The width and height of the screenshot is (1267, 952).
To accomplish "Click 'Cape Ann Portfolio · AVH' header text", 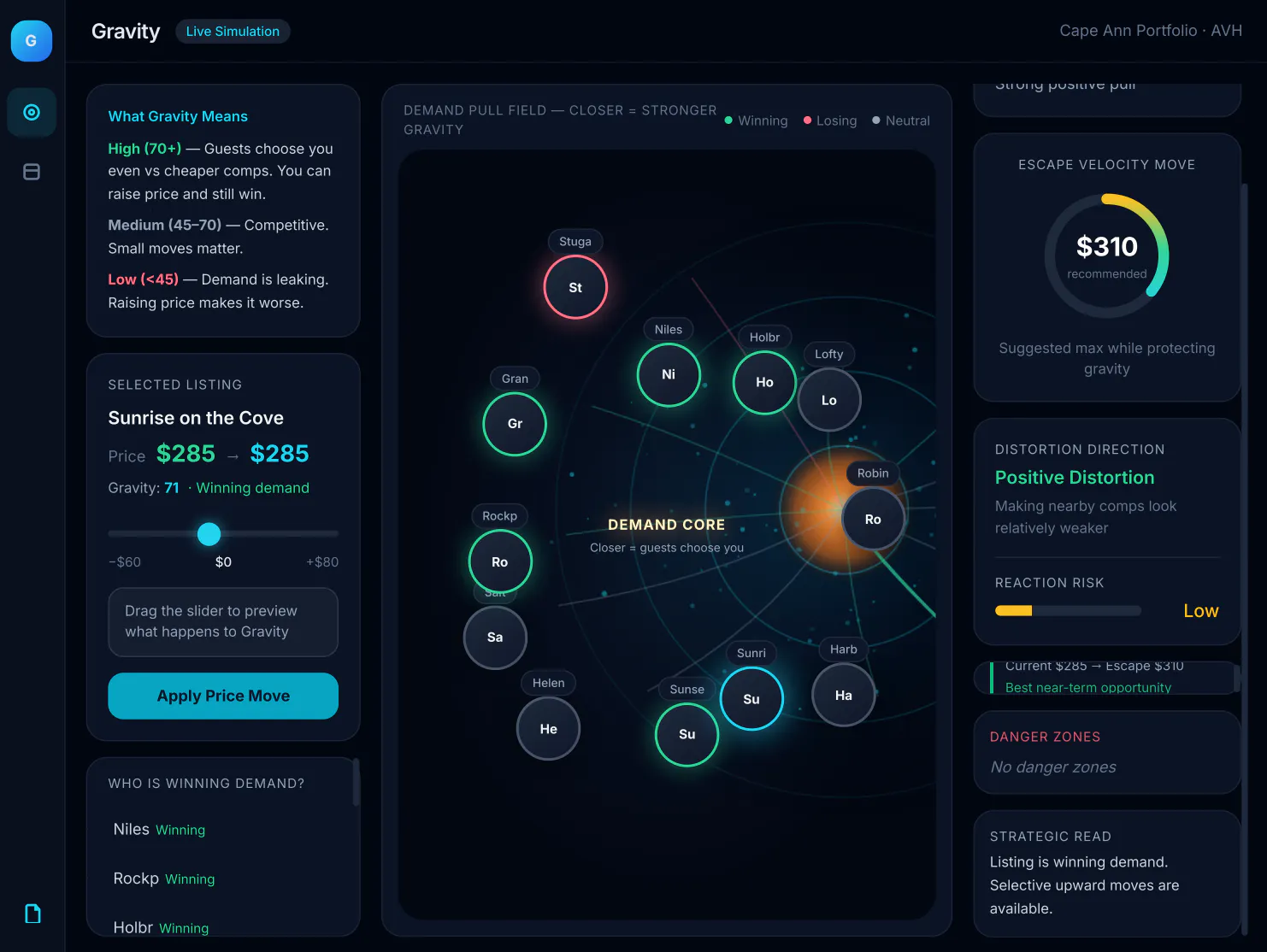I will click(x=1151, y=31).
